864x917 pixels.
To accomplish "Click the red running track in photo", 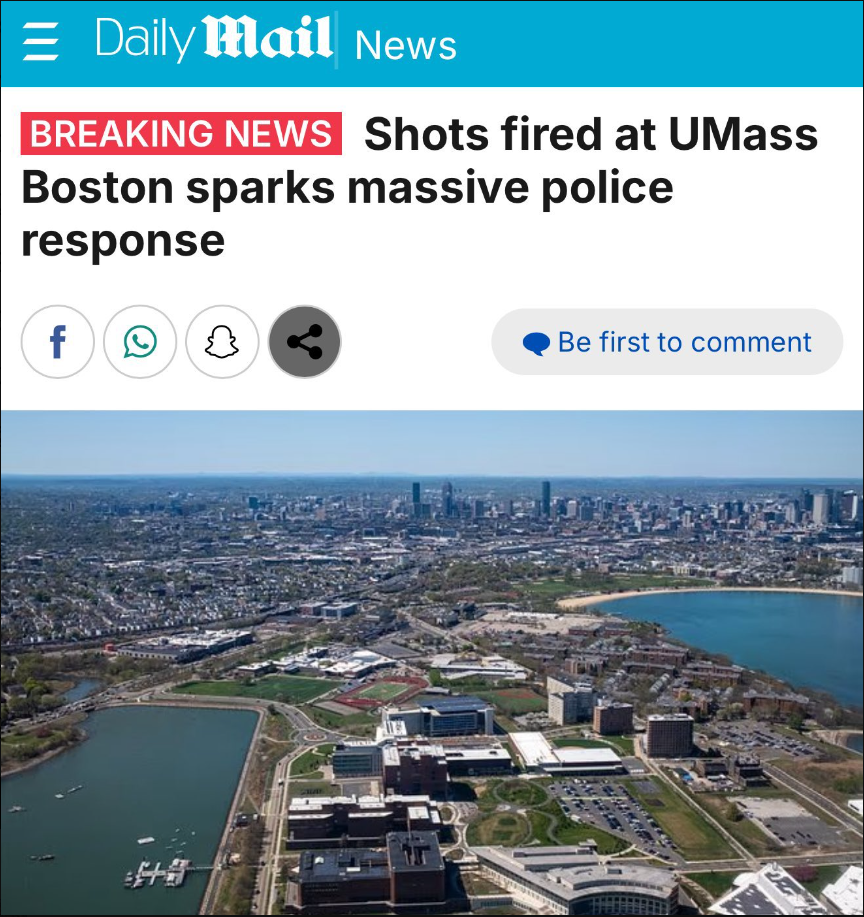I will pos(381,692).
